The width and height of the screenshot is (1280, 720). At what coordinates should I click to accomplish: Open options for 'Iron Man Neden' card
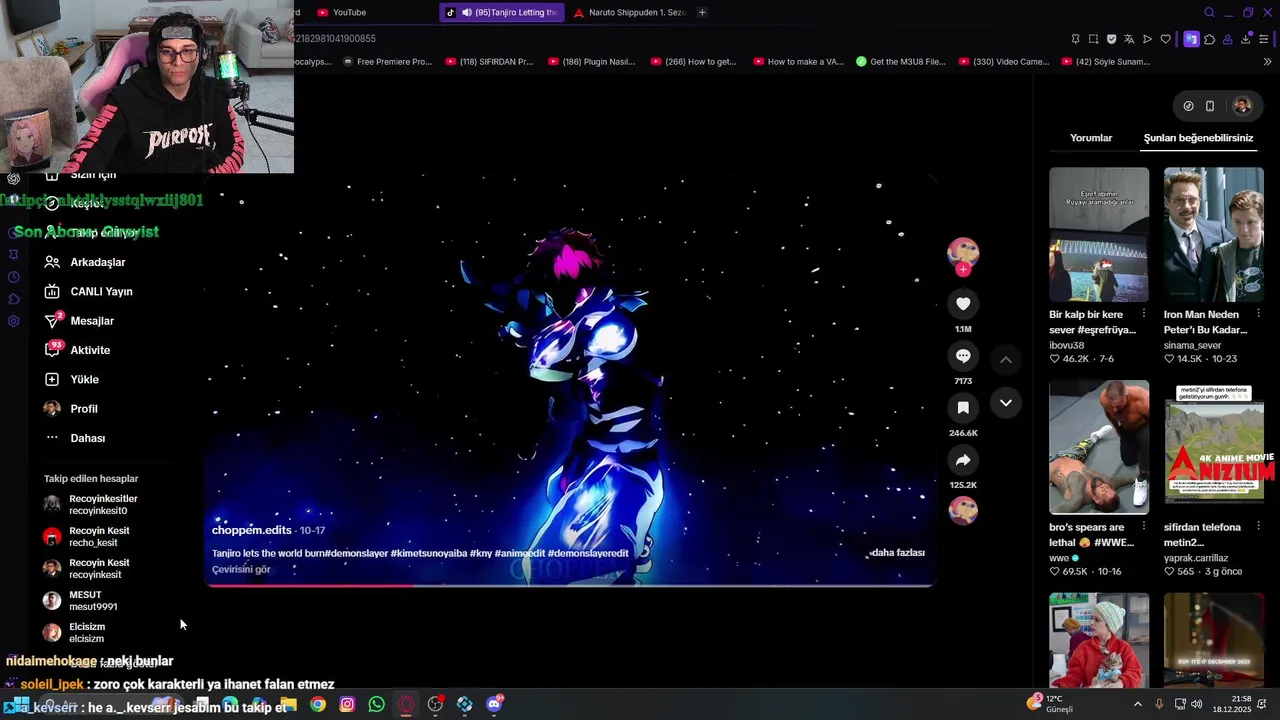pyautogui.click(x=1258, y=314)
